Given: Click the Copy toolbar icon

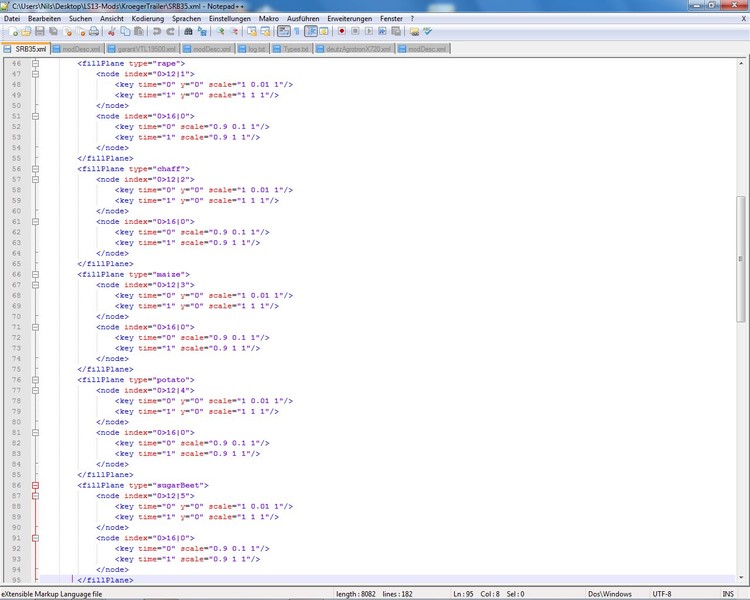Looking at the screenshot, I should [x=125, y=32].
